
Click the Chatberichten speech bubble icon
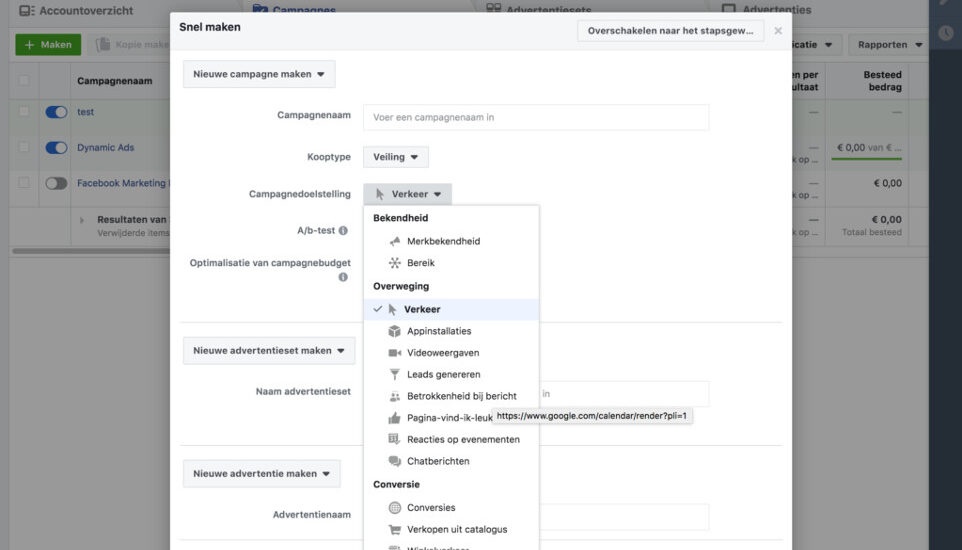pyautogui.click(x=394, y=461)
